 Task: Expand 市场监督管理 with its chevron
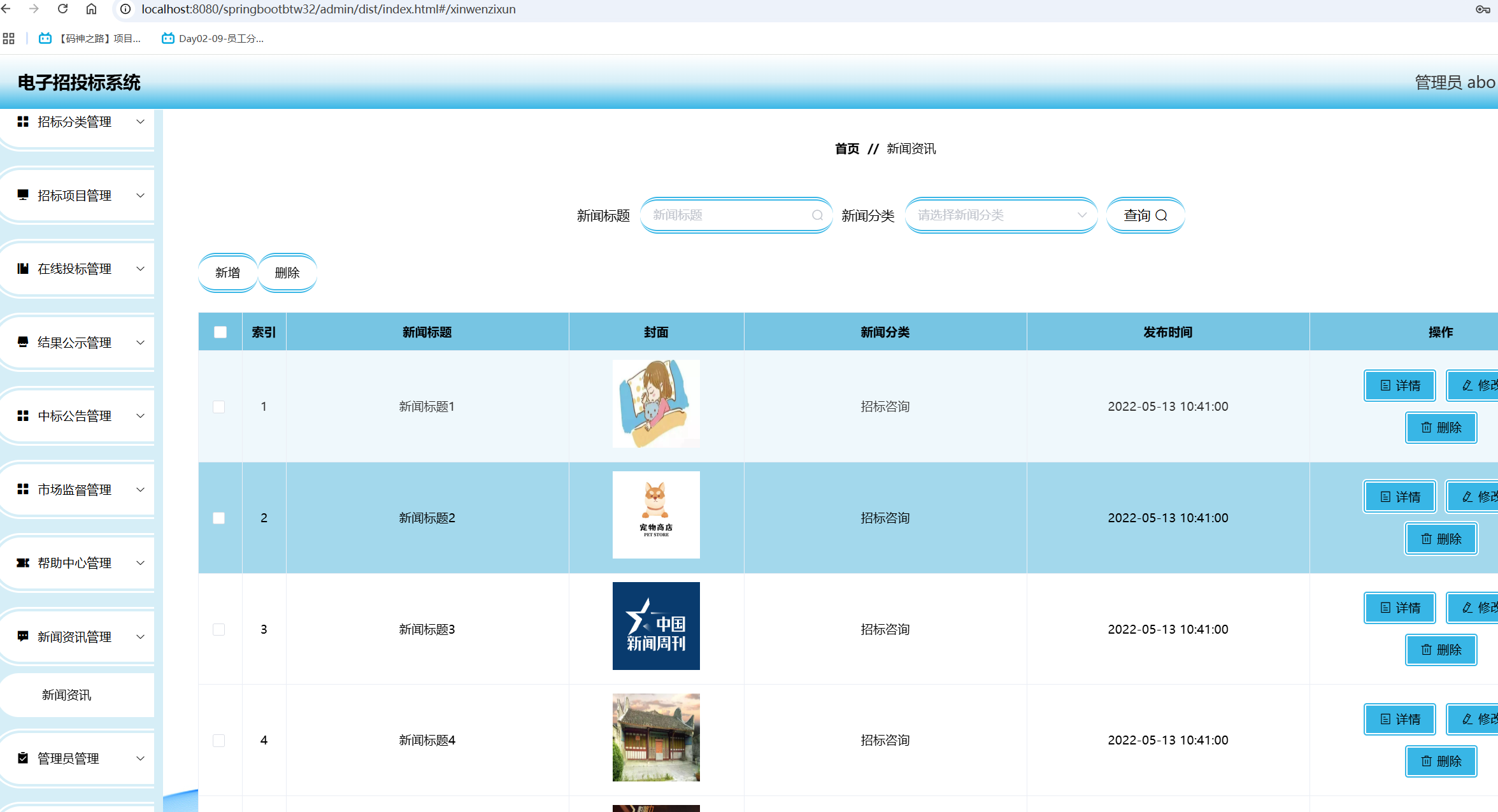point(141,489)
